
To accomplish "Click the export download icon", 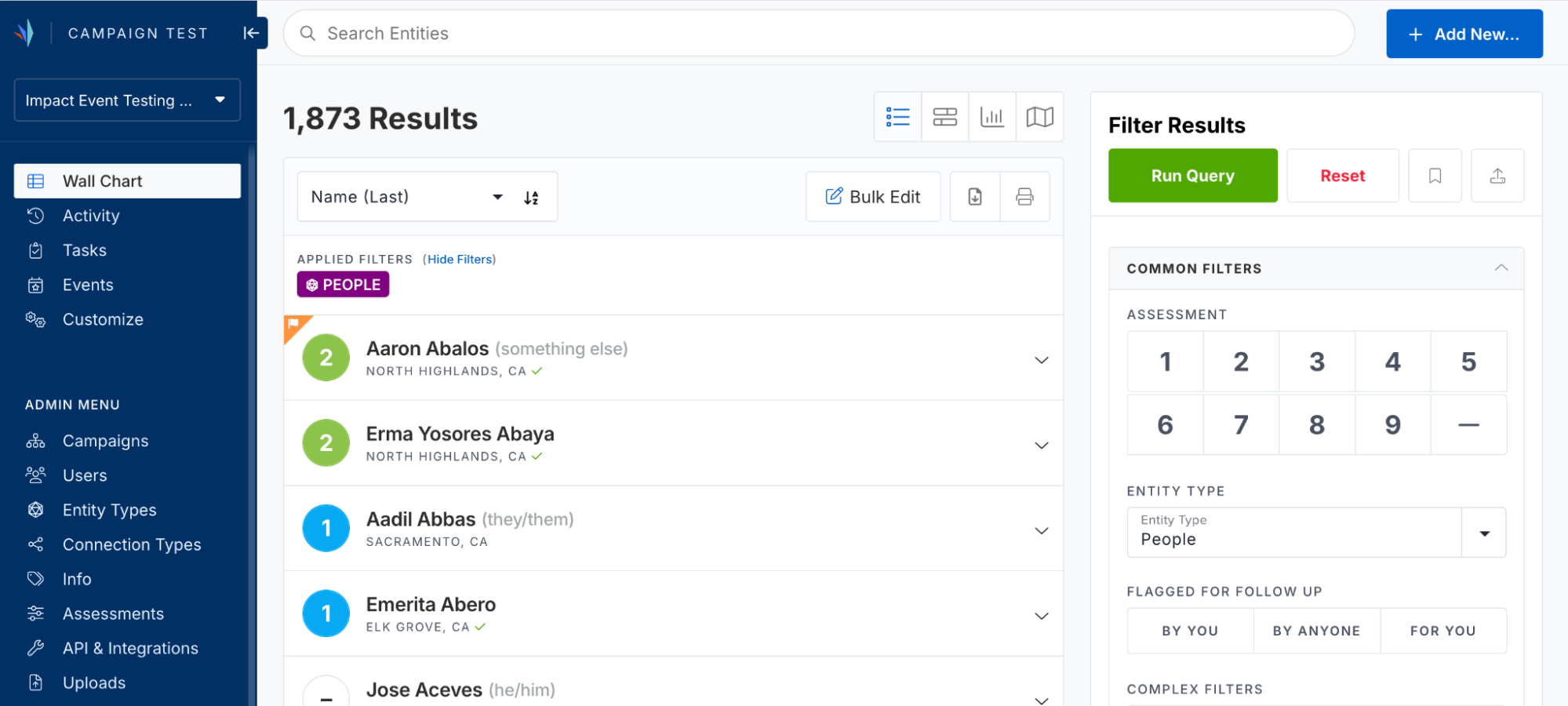I will (974, 197).
